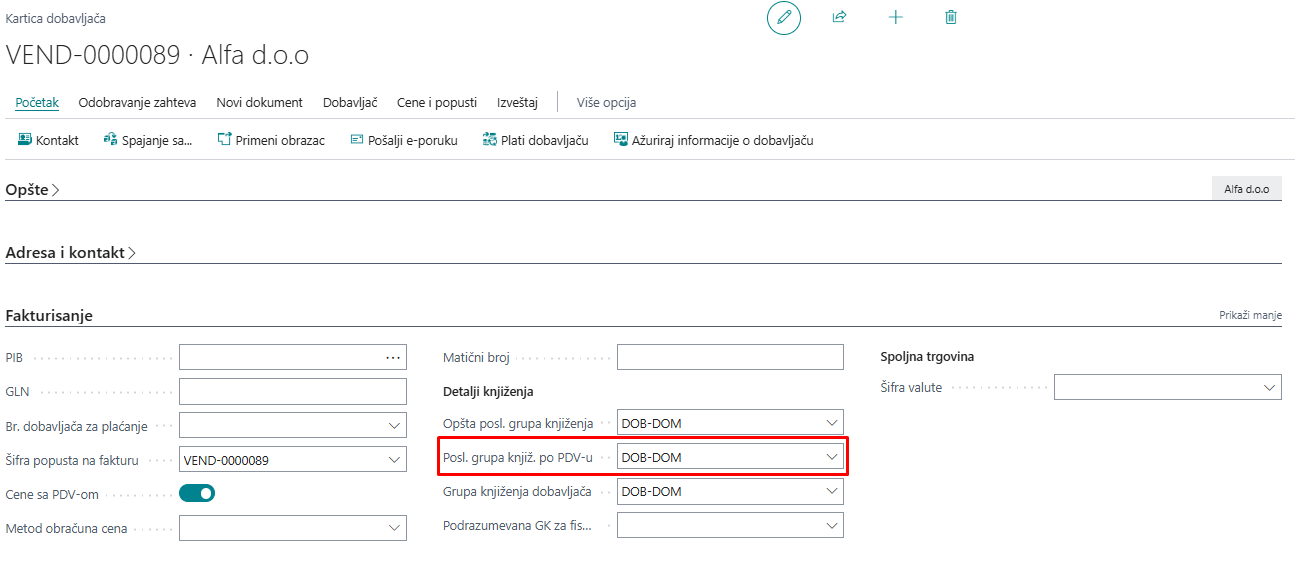
Task: Click Pošalji e-poruku action
Action: tap(404, 140)
